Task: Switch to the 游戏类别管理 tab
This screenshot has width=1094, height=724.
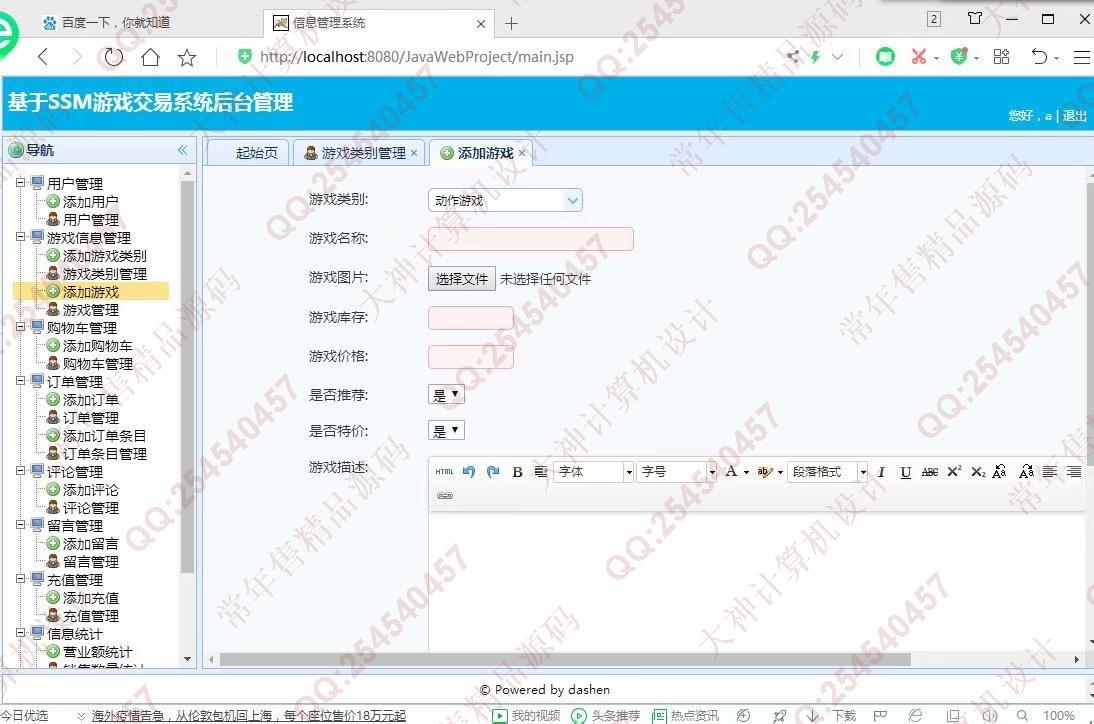Action: (361, 153)
